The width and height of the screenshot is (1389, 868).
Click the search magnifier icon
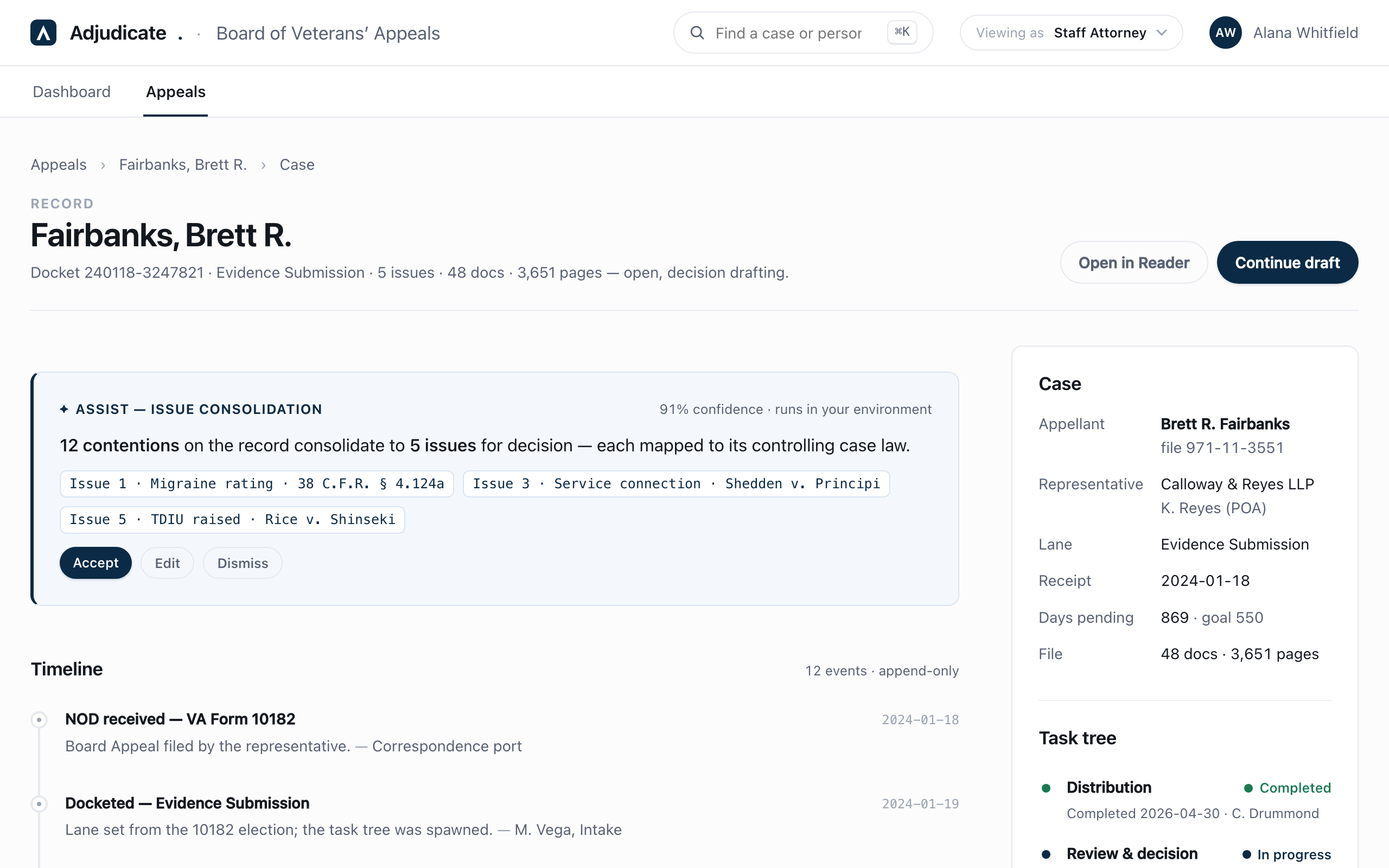pos(697,33)
